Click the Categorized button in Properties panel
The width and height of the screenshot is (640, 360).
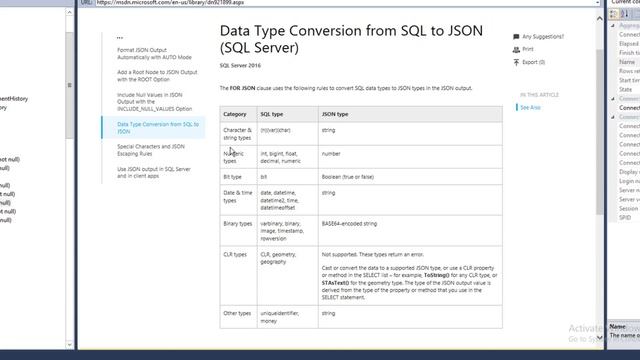pos(613,14)
